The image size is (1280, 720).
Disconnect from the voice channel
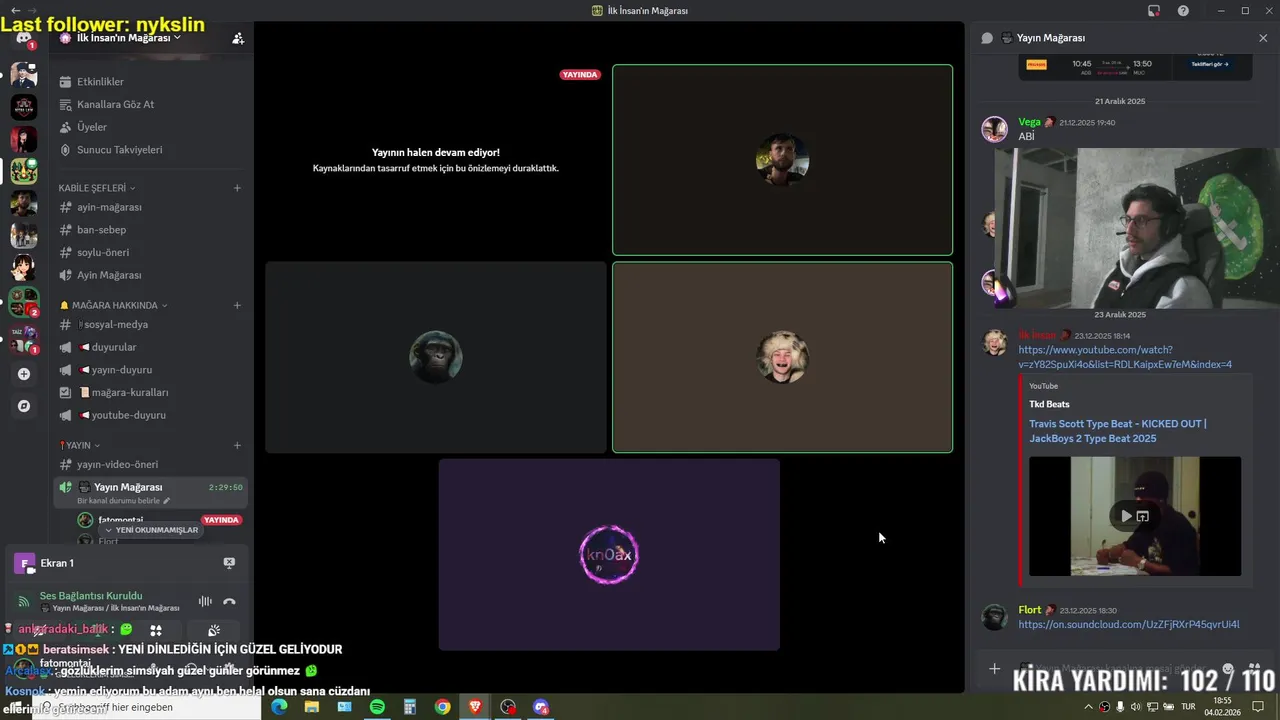pos(229,601)
